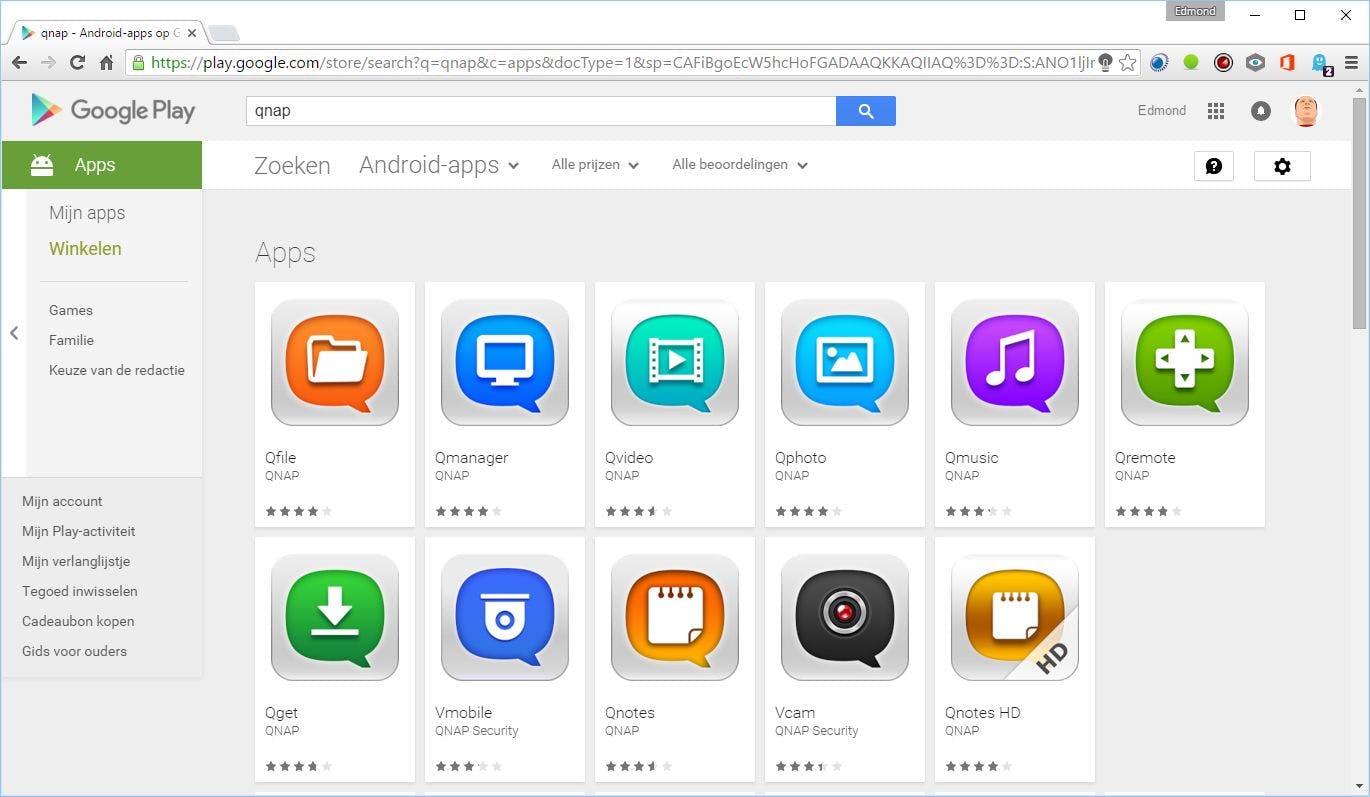Open the Chrome menu
The height and width of the screenshot is (797, 1370).
1351,63
